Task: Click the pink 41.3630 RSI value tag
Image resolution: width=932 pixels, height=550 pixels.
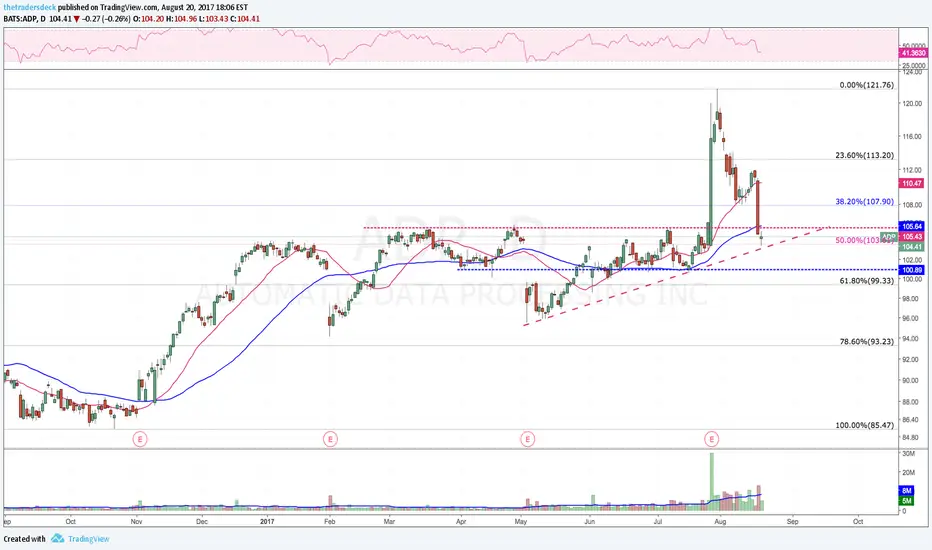Action: click(913, 53)
